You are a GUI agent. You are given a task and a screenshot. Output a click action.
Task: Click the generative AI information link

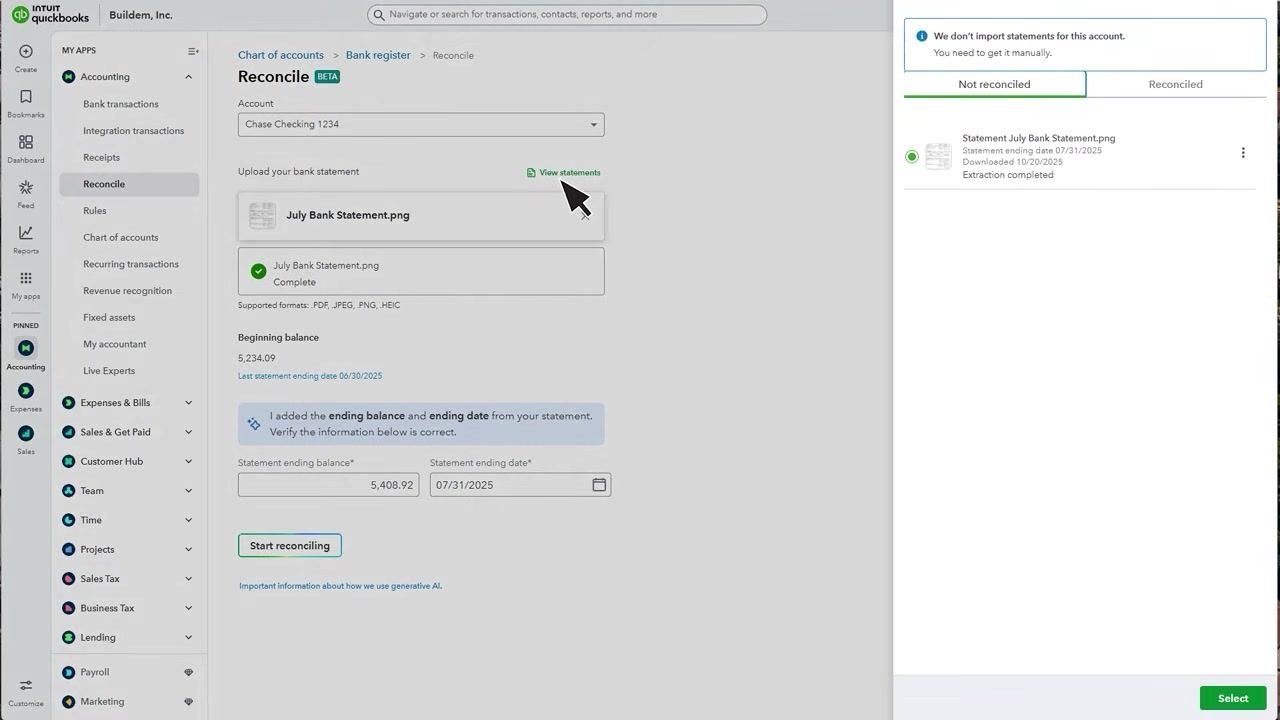tap(340, 586)
